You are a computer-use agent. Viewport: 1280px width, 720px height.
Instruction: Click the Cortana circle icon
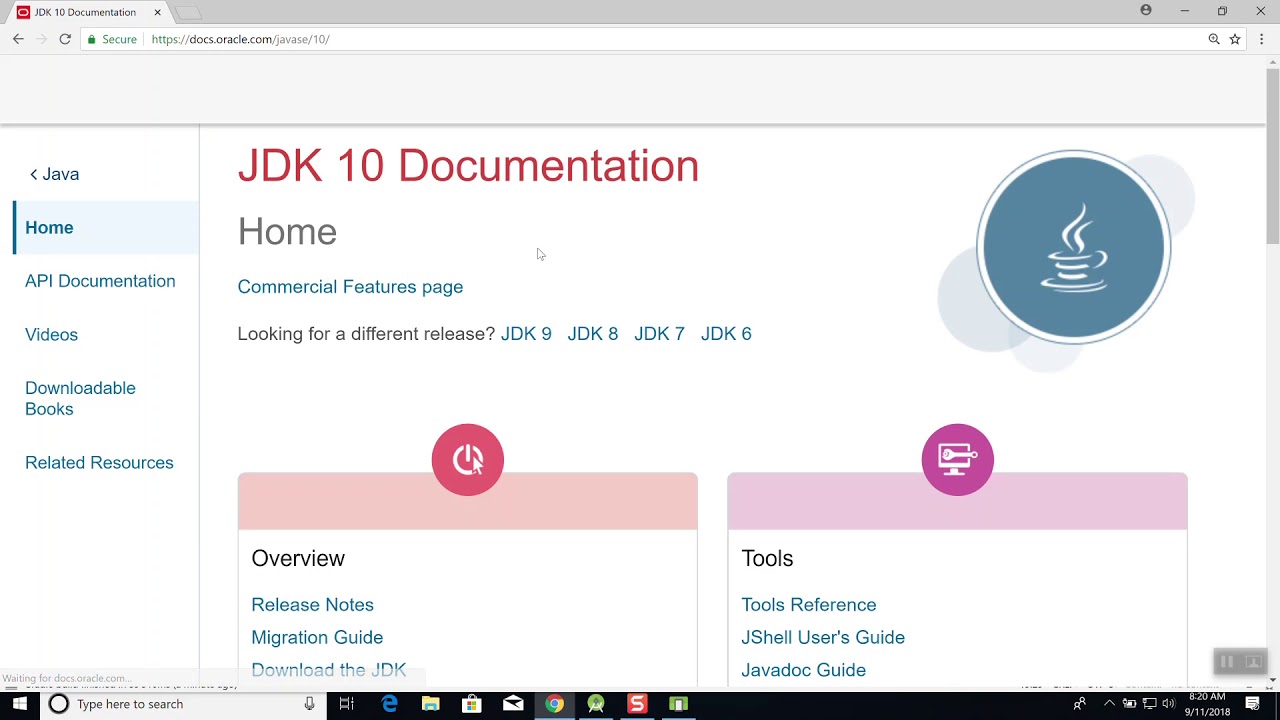pyautogui.click(x=59, y=704)
